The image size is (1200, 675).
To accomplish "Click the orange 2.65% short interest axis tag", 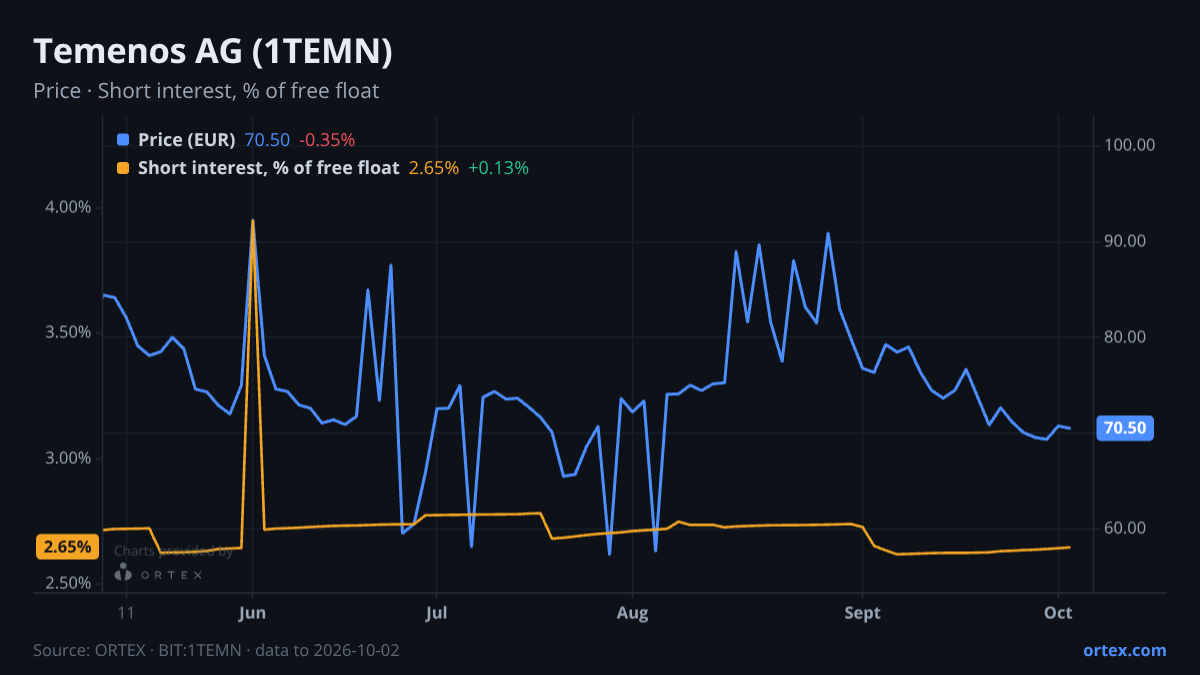I will click(x=68, y=547).
